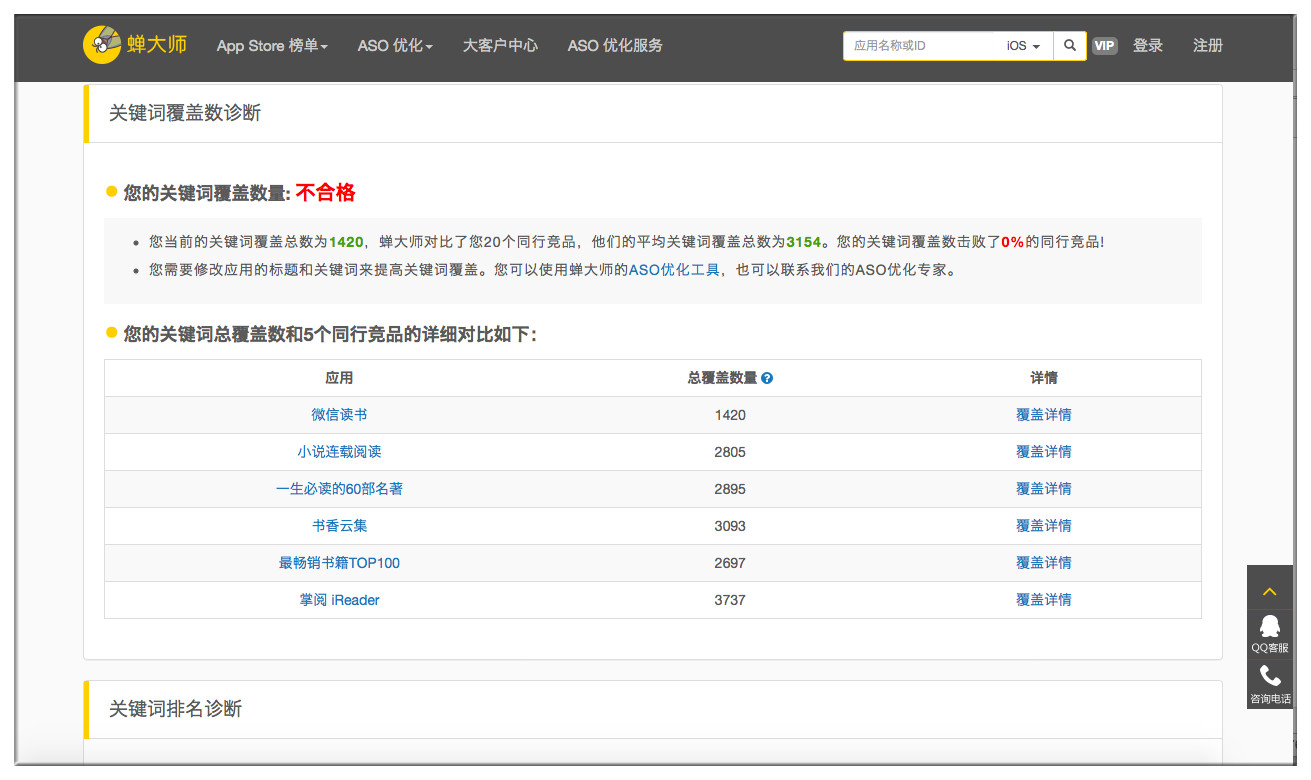The height and width of the screenshot is (780, 1311).
Task: Click the 应用 column header
Action: point(339,378)
